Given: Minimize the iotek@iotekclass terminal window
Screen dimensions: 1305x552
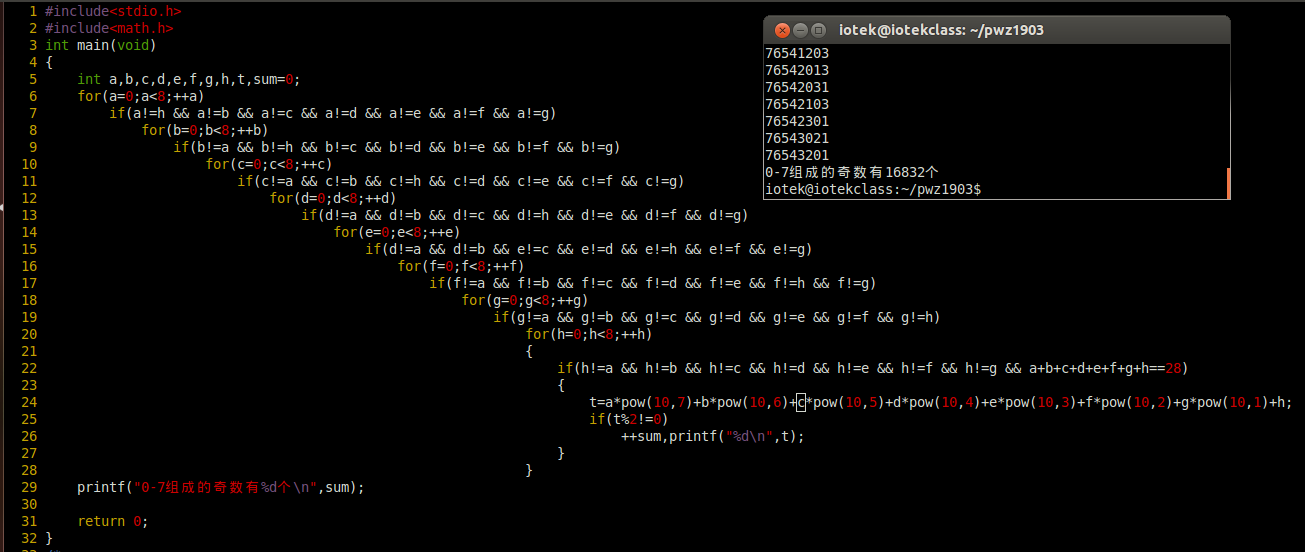Looking at the screenshot, I should tap(801, 30).
